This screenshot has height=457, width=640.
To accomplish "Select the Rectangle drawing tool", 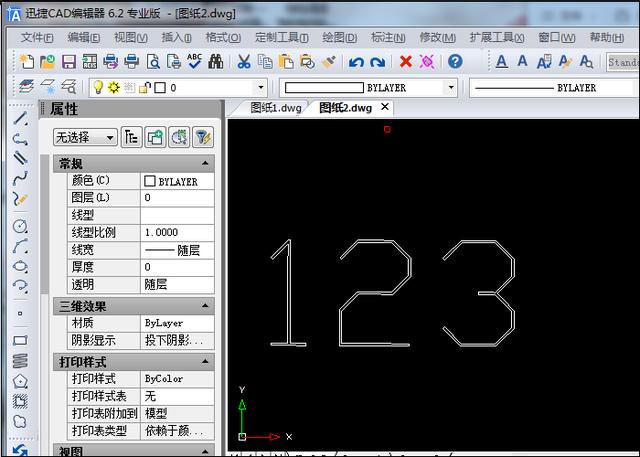I will click(x=20, y=340).
